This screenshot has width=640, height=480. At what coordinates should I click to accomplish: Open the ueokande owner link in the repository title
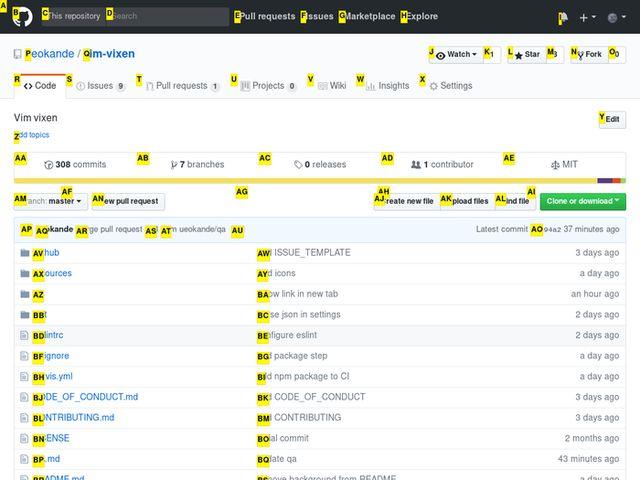pyautogui.click(x=49, y=54)
